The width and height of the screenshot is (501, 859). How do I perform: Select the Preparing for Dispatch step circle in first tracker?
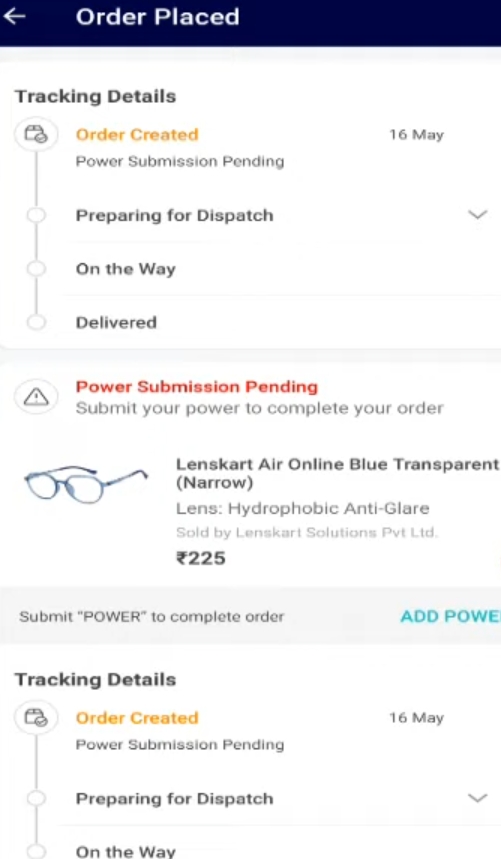point(36,215)
